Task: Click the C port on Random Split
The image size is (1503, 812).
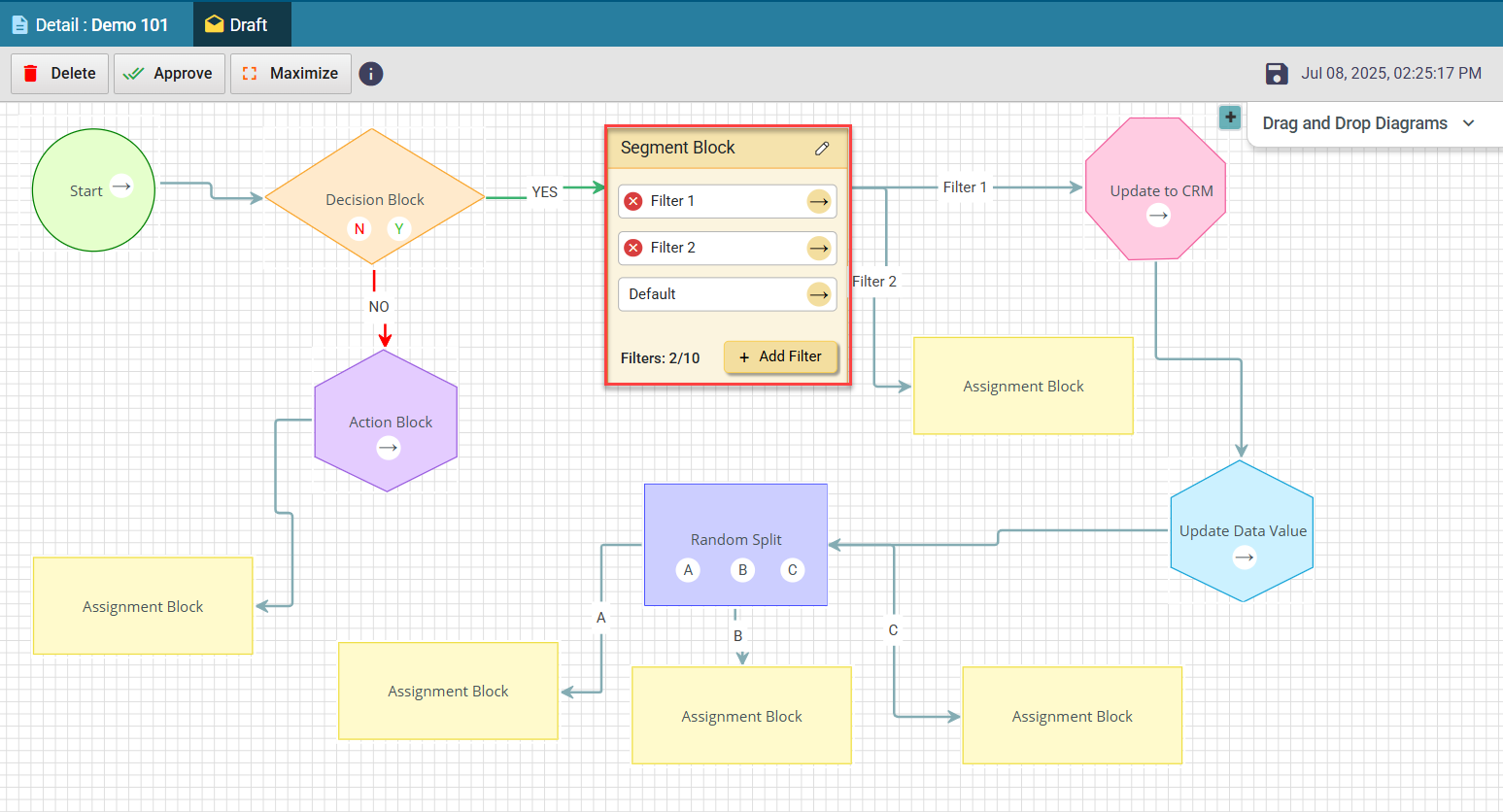Action: [x=792, y=570]
